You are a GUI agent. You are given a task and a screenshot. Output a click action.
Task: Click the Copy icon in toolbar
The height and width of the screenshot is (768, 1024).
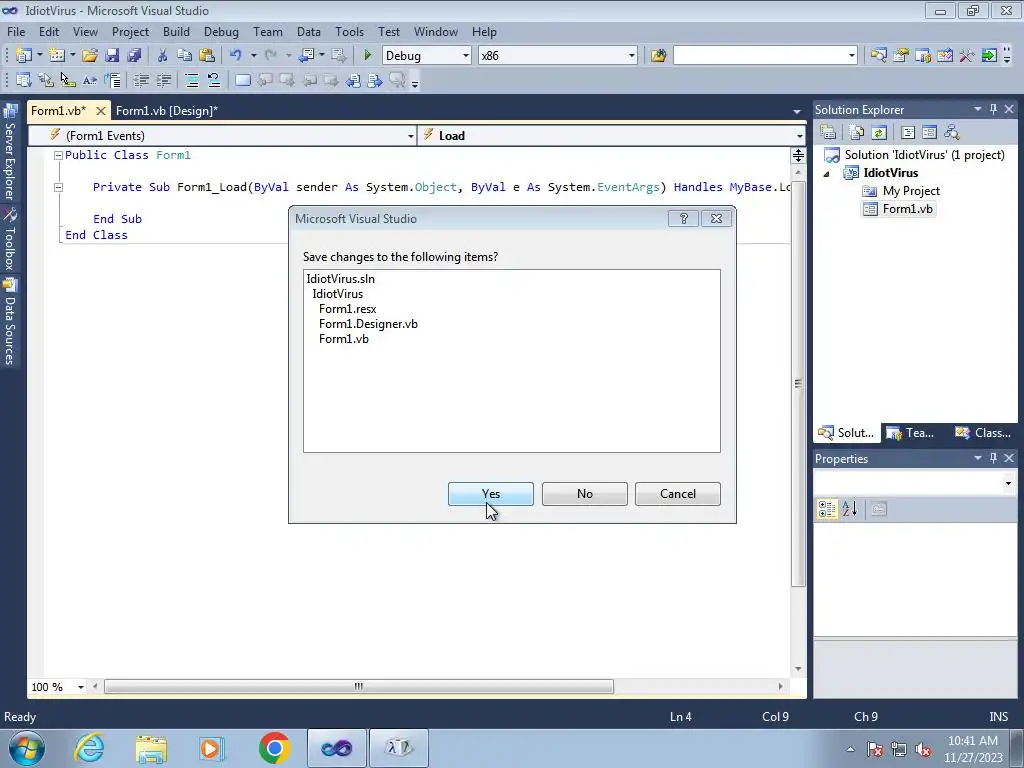pyautogui.click(x=184, y=56)
